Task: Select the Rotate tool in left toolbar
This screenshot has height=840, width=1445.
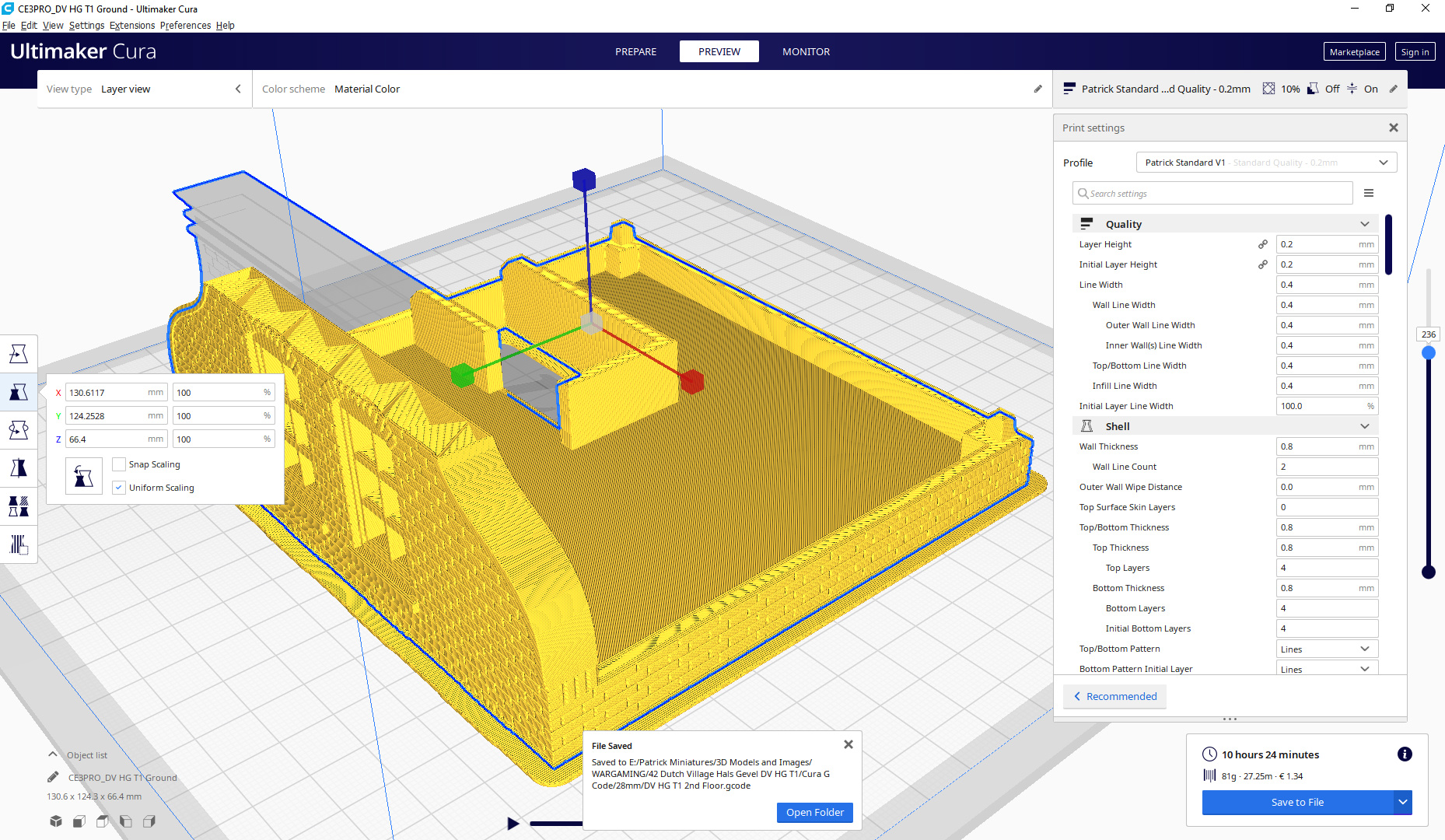Action: 19,430
